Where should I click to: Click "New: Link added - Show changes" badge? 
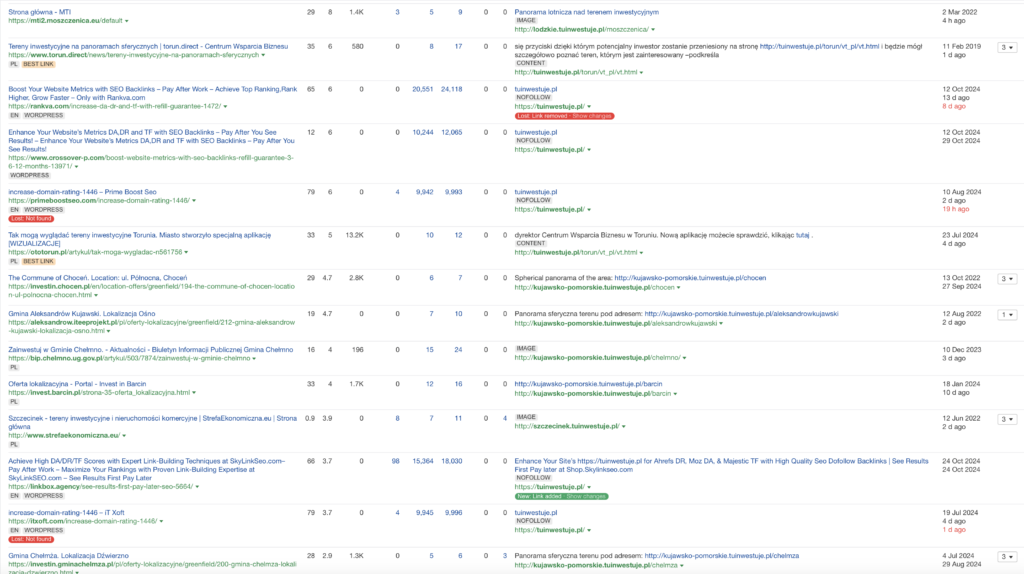point(561,496)
